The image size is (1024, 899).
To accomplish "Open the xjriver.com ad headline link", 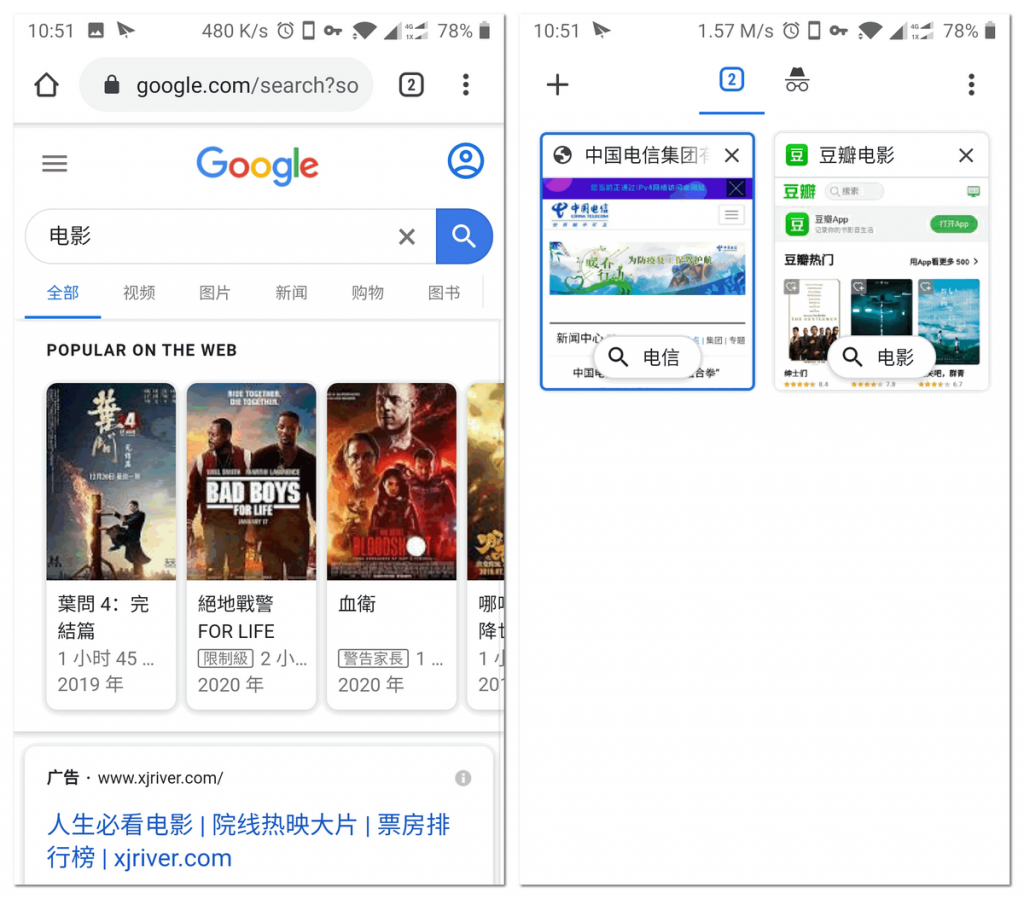I will [248, 841].
